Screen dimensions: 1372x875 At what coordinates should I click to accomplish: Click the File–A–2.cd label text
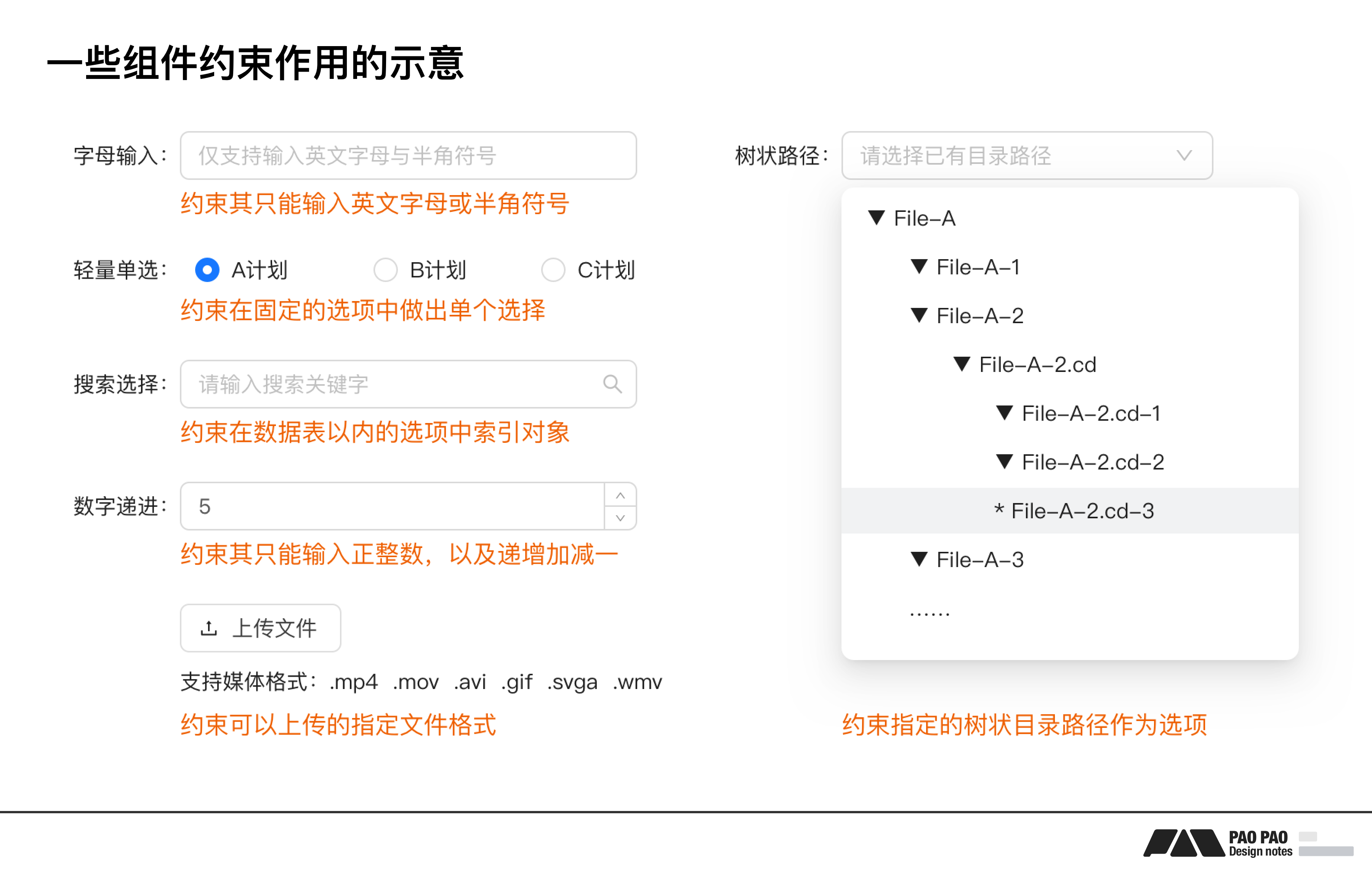click(x=1037, y=365)
